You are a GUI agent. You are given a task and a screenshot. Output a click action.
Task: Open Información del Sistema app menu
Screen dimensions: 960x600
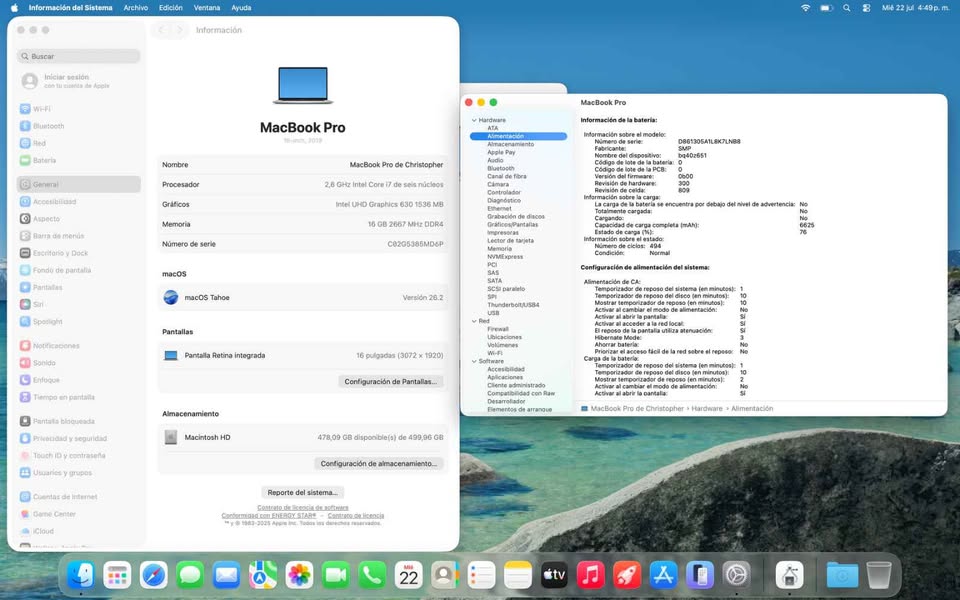coord(70,8)
